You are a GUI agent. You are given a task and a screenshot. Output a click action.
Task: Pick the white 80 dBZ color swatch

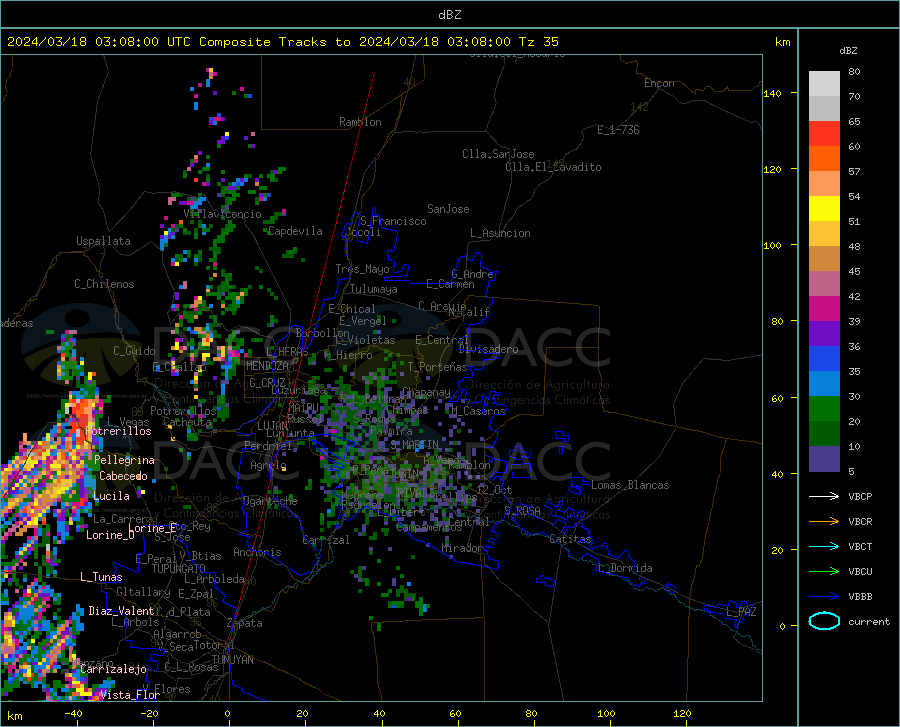pyautogui.click(x=824, y=83)
